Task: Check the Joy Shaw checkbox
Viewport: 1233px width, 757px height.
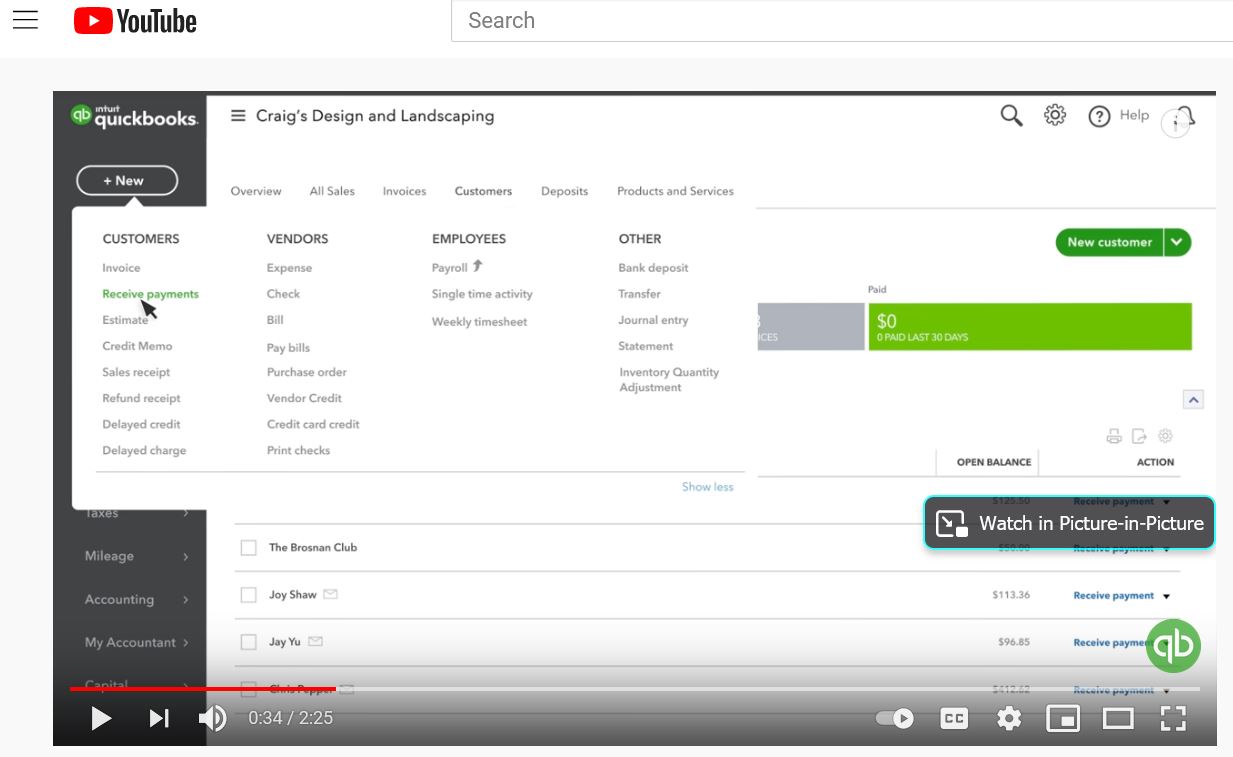Action: pos(248,595)
